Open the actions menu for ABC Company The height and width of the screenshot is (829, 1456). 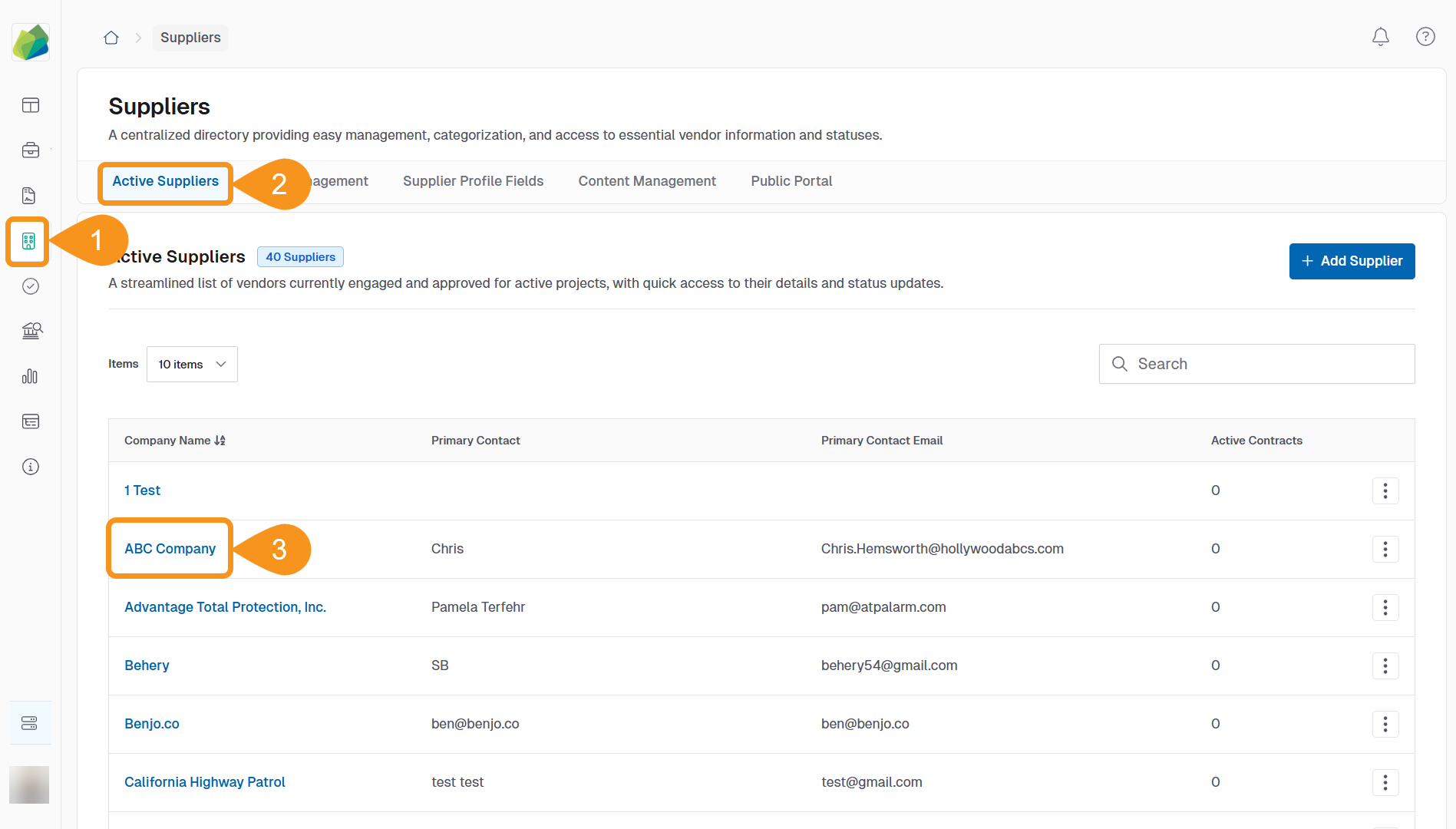tap(1385, 549)
